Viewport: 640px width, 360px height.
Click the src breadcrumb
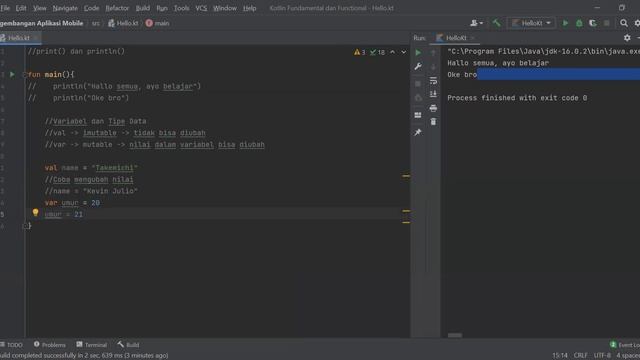tap(96, 23)
